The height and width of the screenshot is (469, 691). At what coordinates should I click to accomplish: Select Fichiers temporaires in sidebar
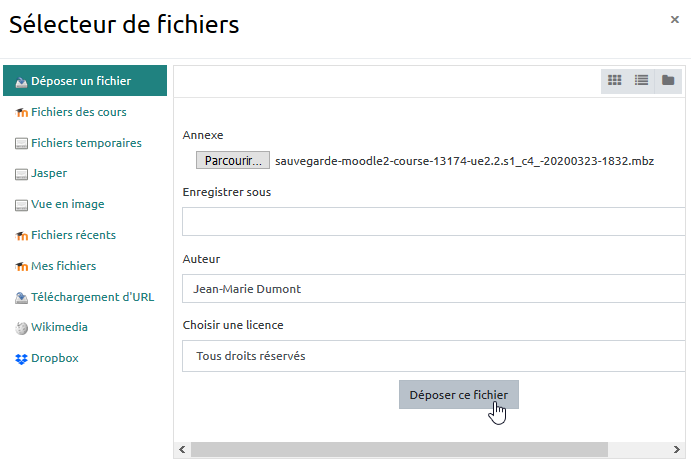pos(86,143)
